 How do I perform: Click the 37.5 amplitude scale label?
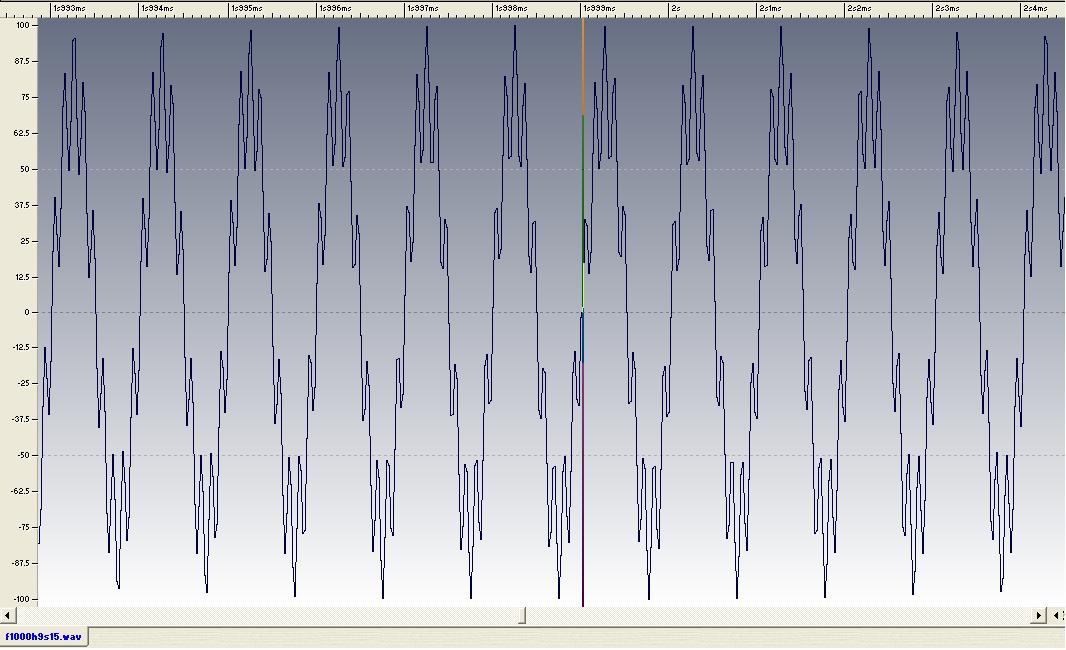(22, 205)
